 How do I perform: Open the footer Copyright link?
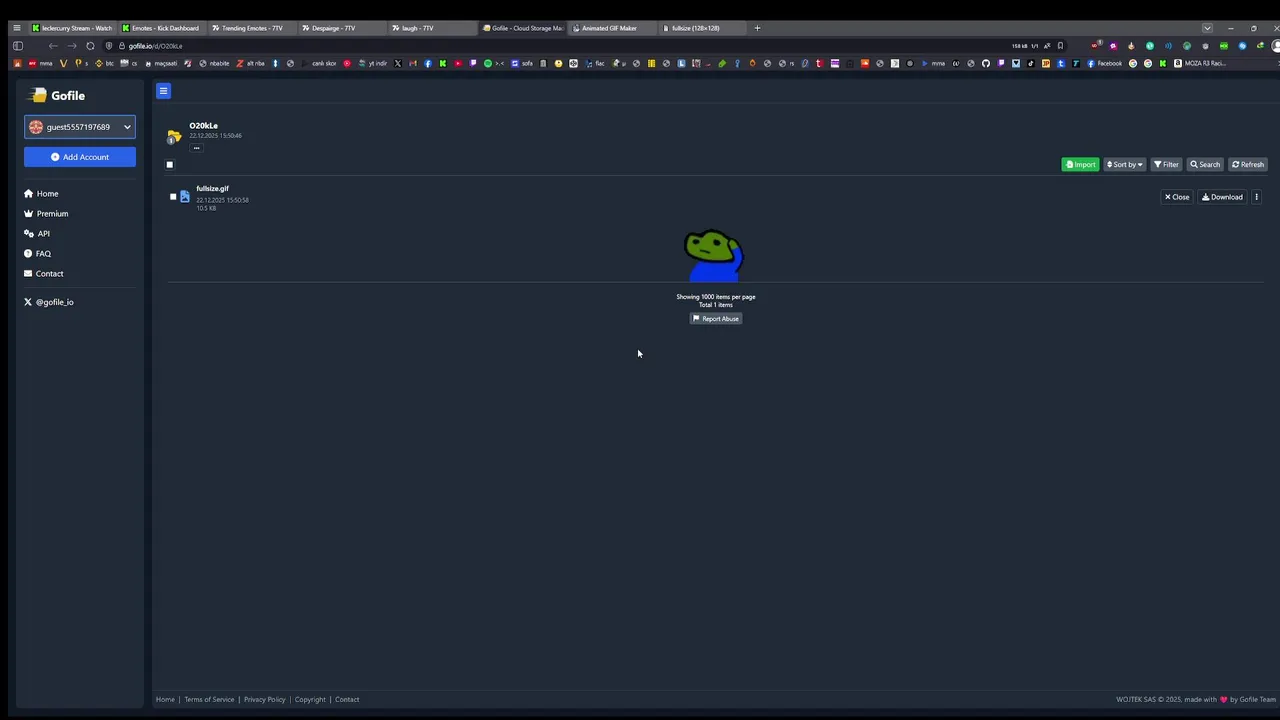(310, 699)
